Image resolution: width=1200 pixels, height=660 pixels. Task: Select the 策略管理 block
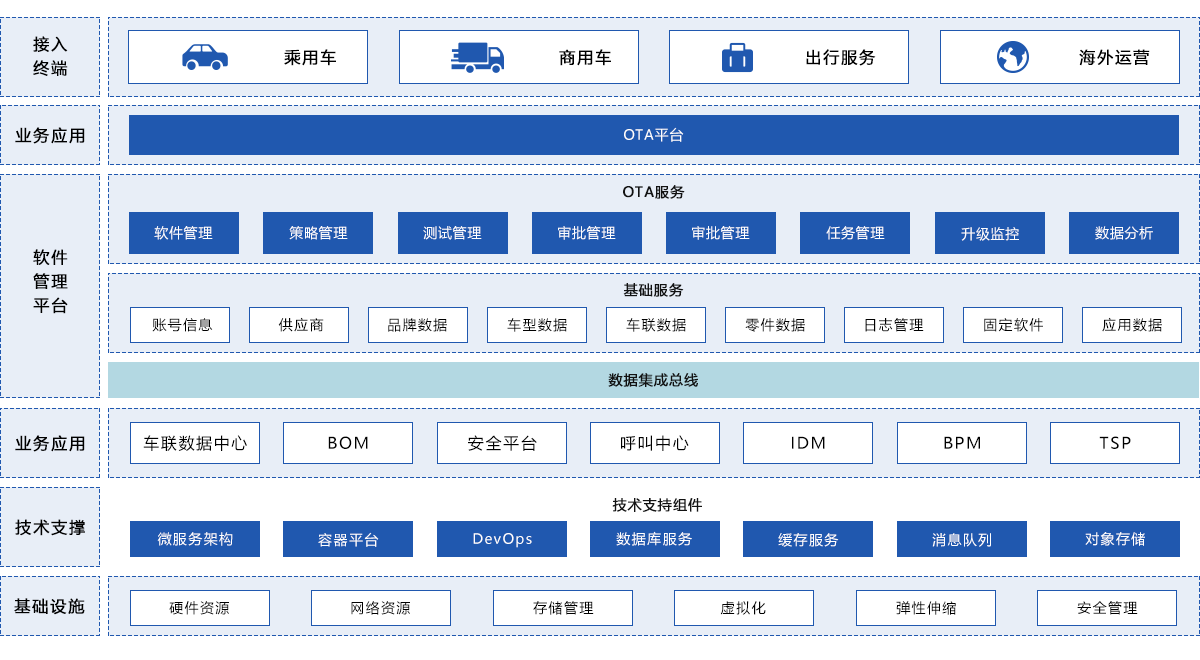coord(318,233)
